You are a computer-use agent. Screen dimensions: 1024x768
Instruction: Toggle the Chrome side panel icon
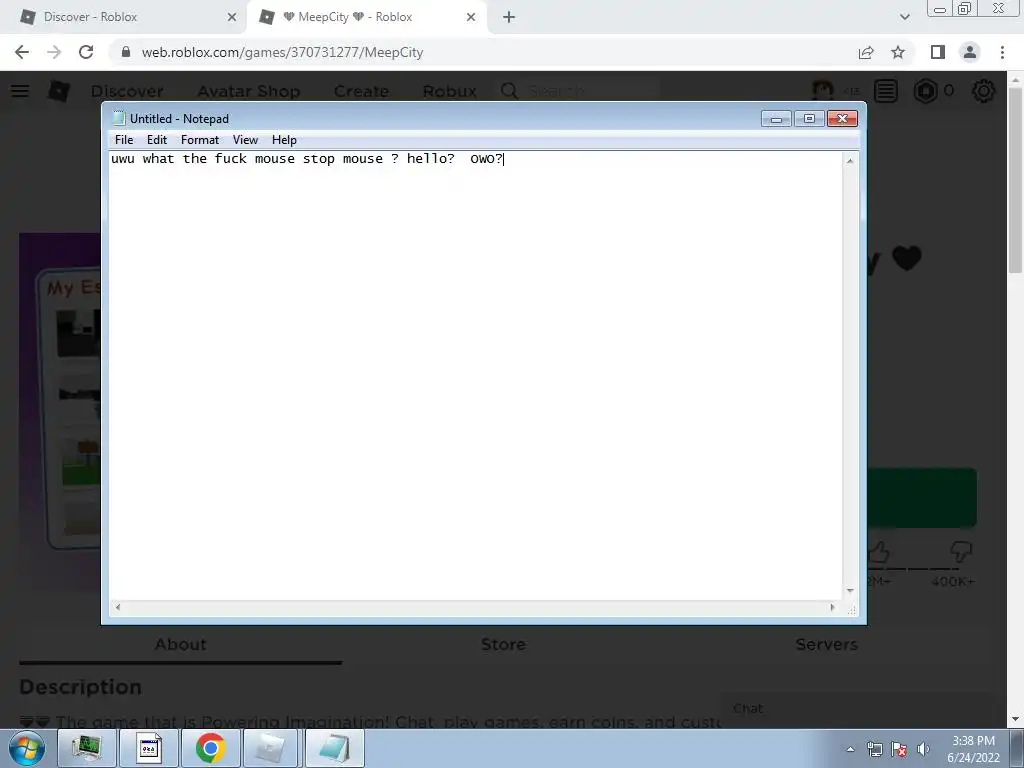[938, 52]
